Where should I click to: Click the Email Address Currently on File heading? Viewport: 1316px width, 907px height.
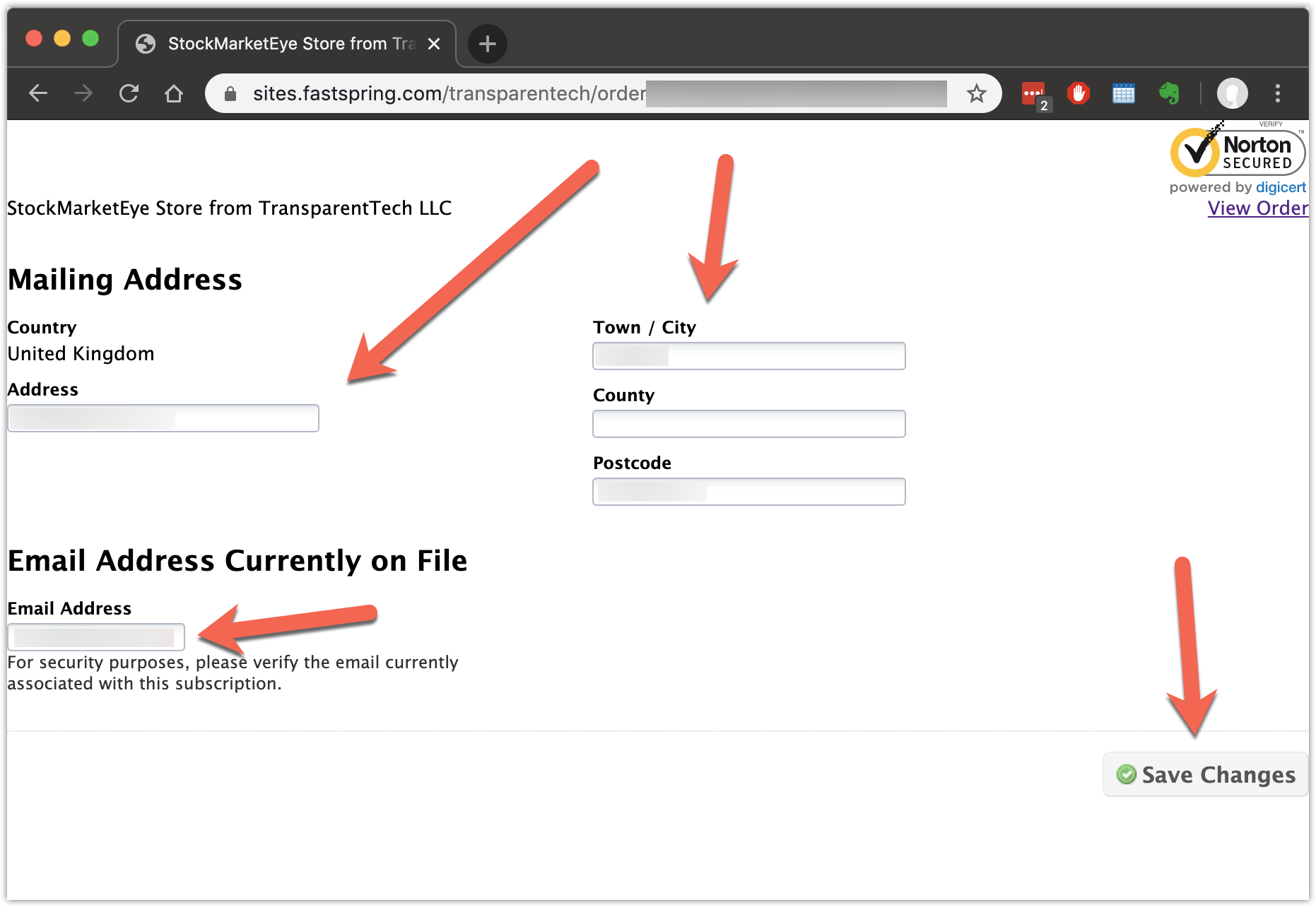[x=237, y=561]
